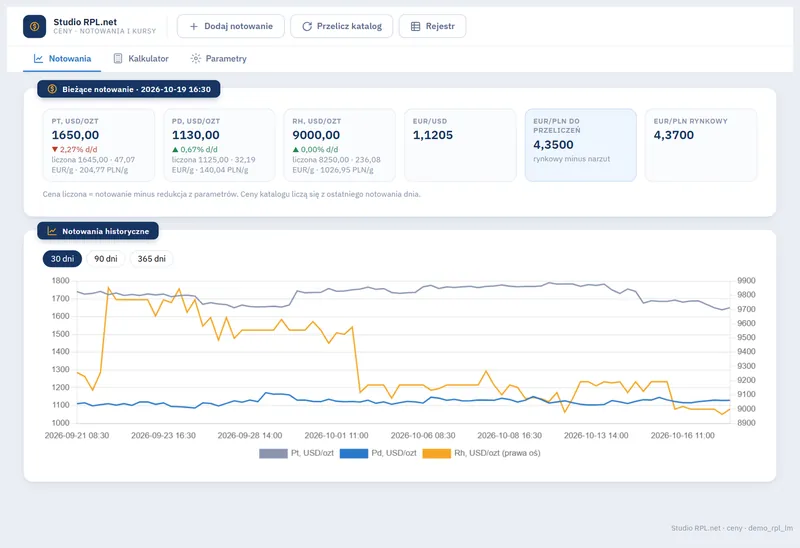800x548 pixels.
Task: Click the chart icon on Notowania tab
Action: [38, 58]
